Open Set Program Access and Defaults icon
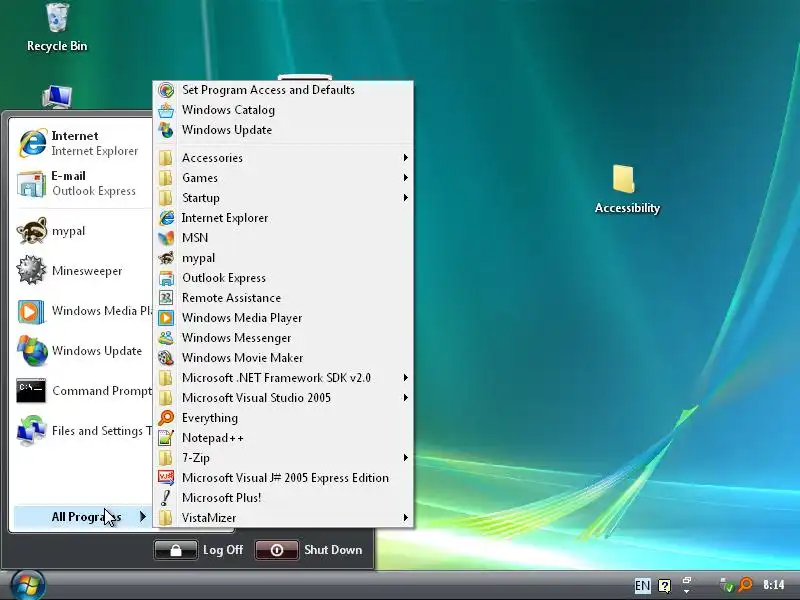The height and width of the screenshot is (600, 800). [166, 90]
